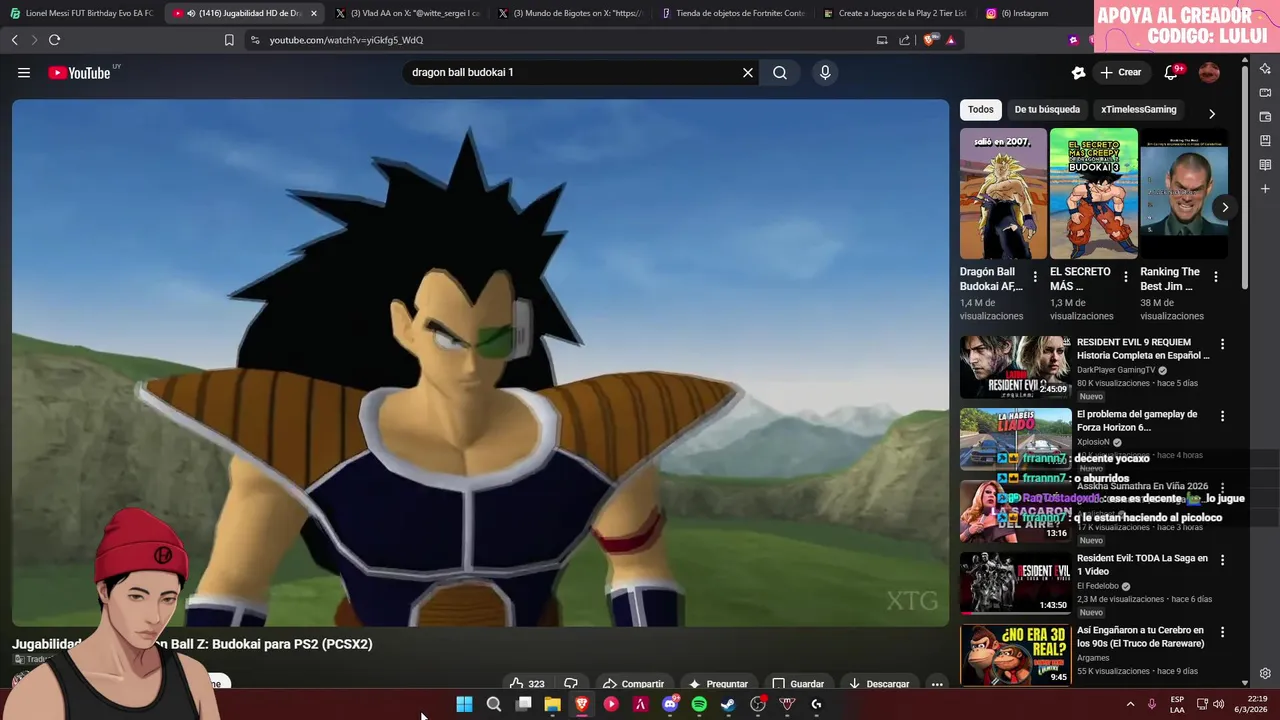This screenshot has height=720, width=1280.
Task: Open the bookmarks panel in the Brave sidebar
Action: coord(1265,141)
